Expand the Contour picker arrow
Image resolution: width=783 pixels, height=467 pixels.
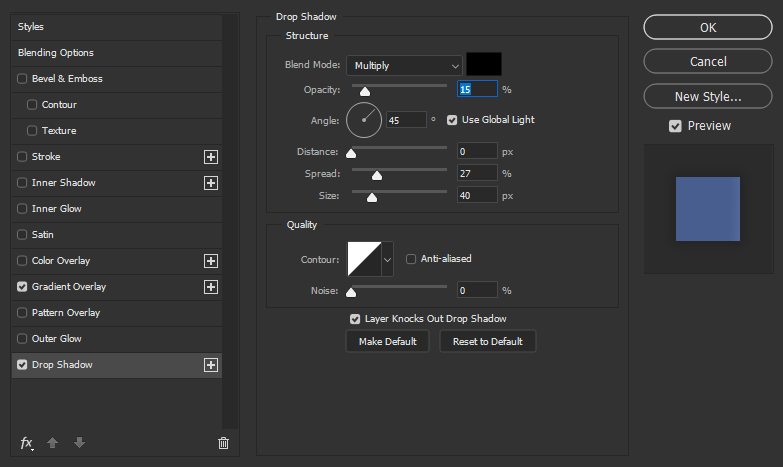click(388, 259)
